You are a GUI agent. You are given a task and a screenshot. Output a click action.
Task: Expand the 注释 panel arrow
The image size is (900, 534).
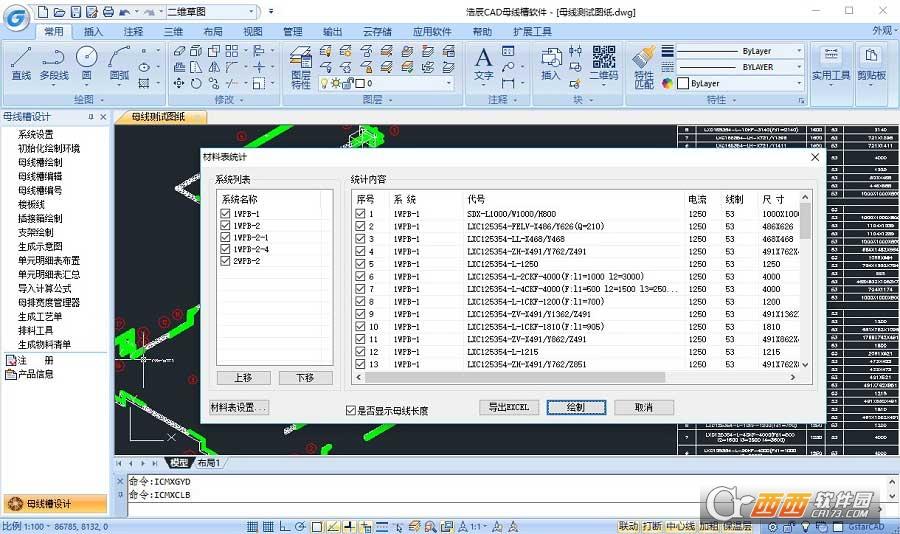515,100
